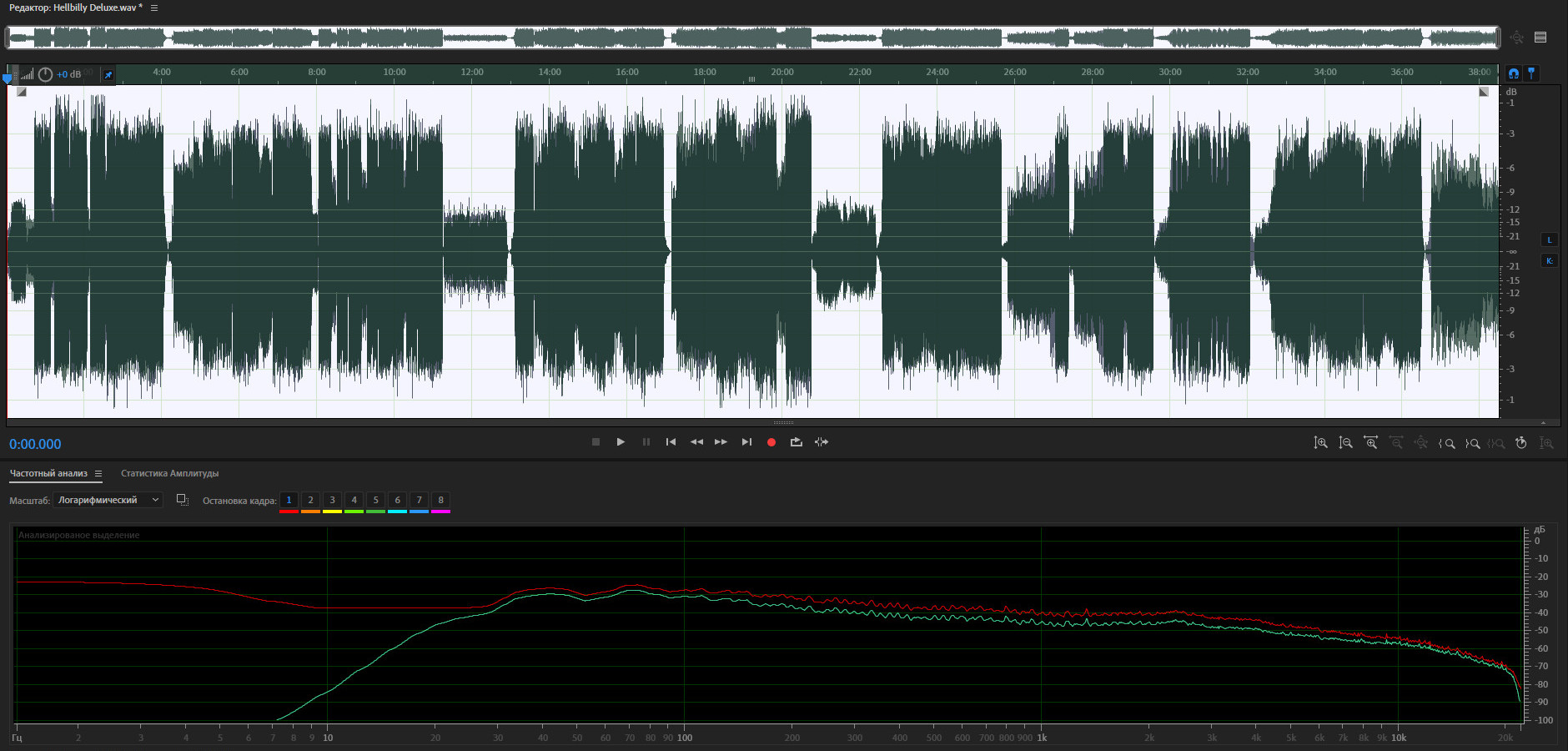Select the Частотный анализ tab

(48, 474)
